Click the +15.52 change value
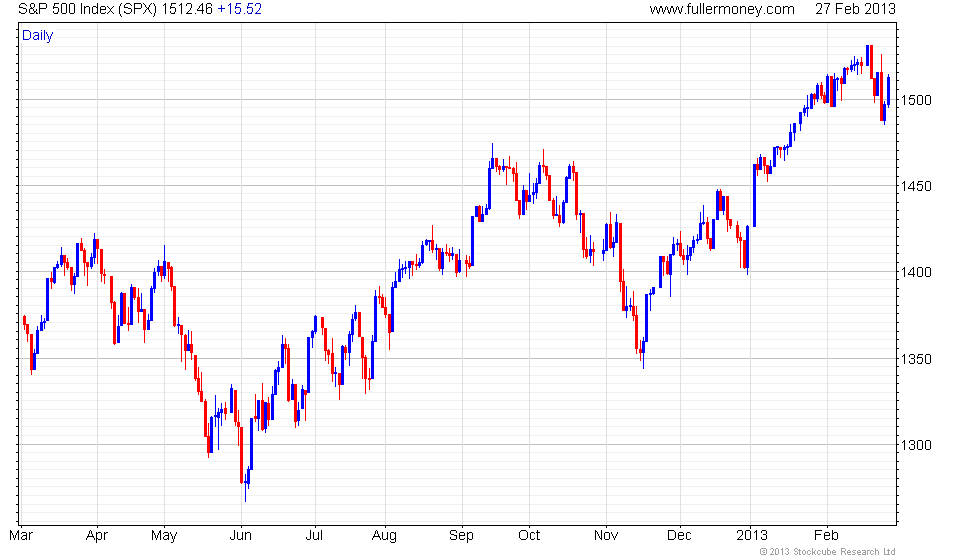This screenshot has height=560, width=980. (x=239, y=9)
